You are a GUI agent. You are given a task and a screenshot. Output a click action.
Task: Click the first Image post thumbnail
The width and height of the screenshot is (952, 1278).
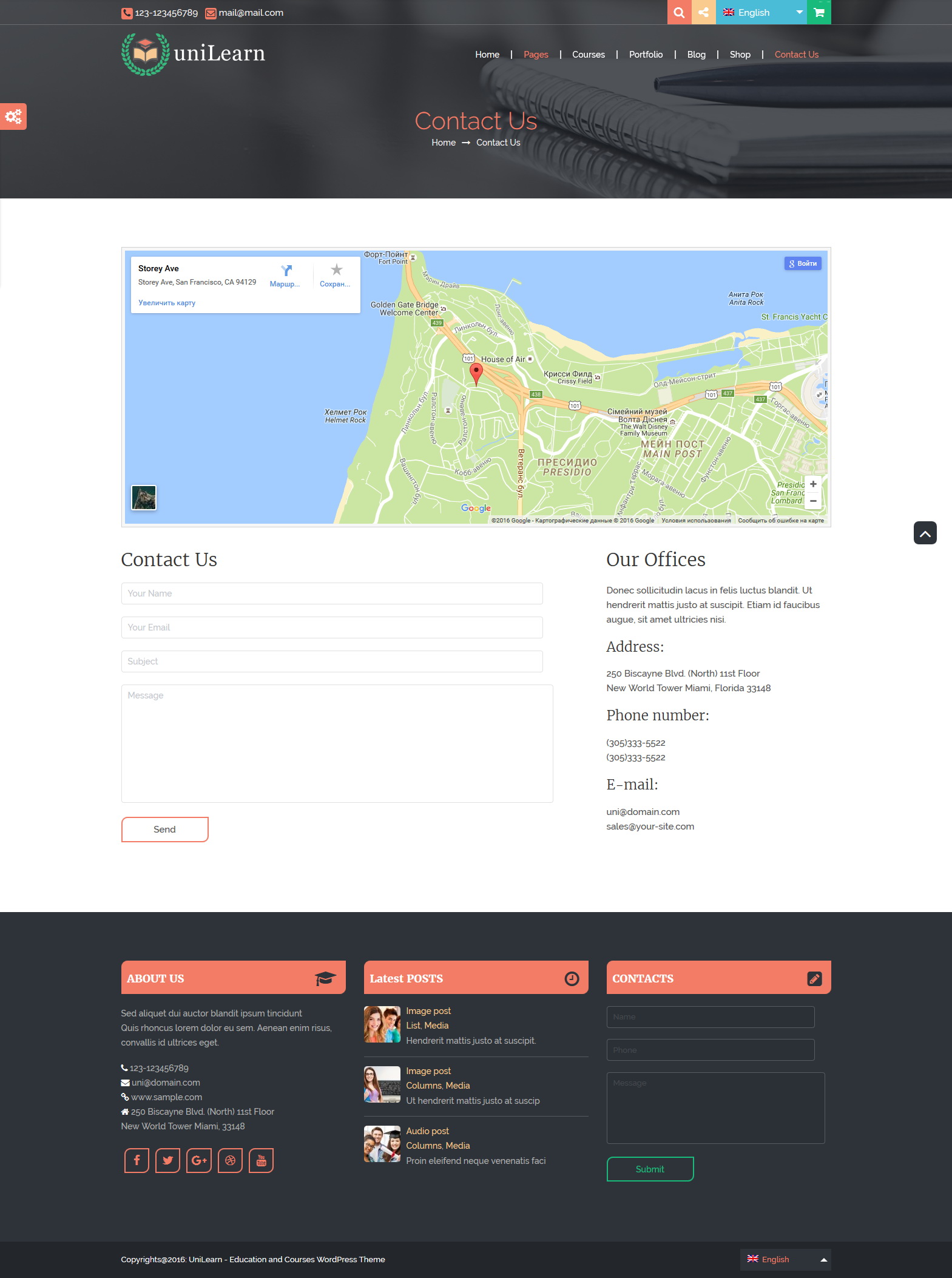click(382, 1024)
